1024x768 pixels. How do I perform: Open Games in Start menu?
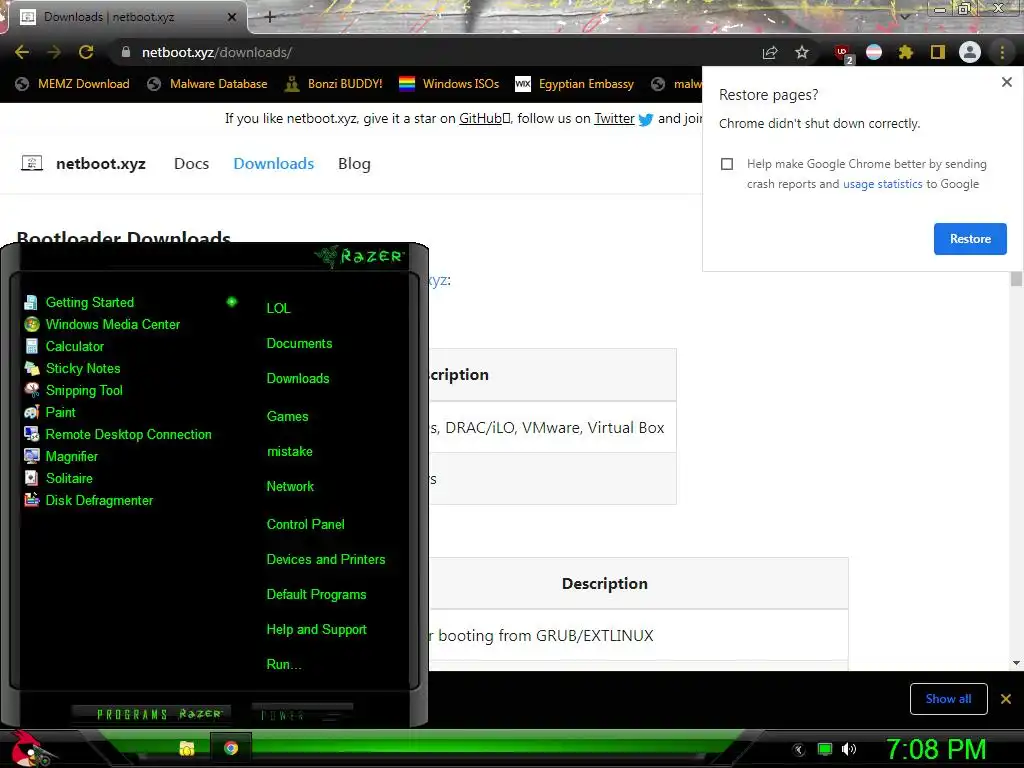(287, 416)
